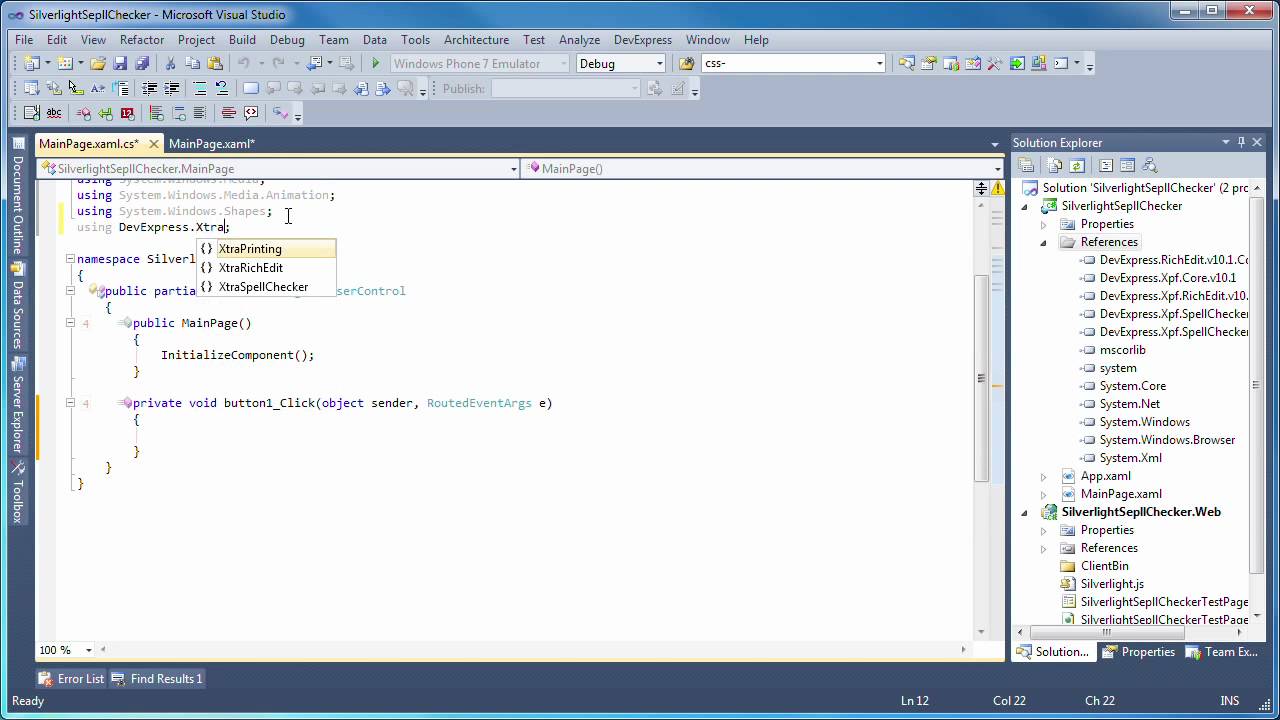
Task: Click the Solution Explorer Properties icon
Action: click(x=1027, y=165)
